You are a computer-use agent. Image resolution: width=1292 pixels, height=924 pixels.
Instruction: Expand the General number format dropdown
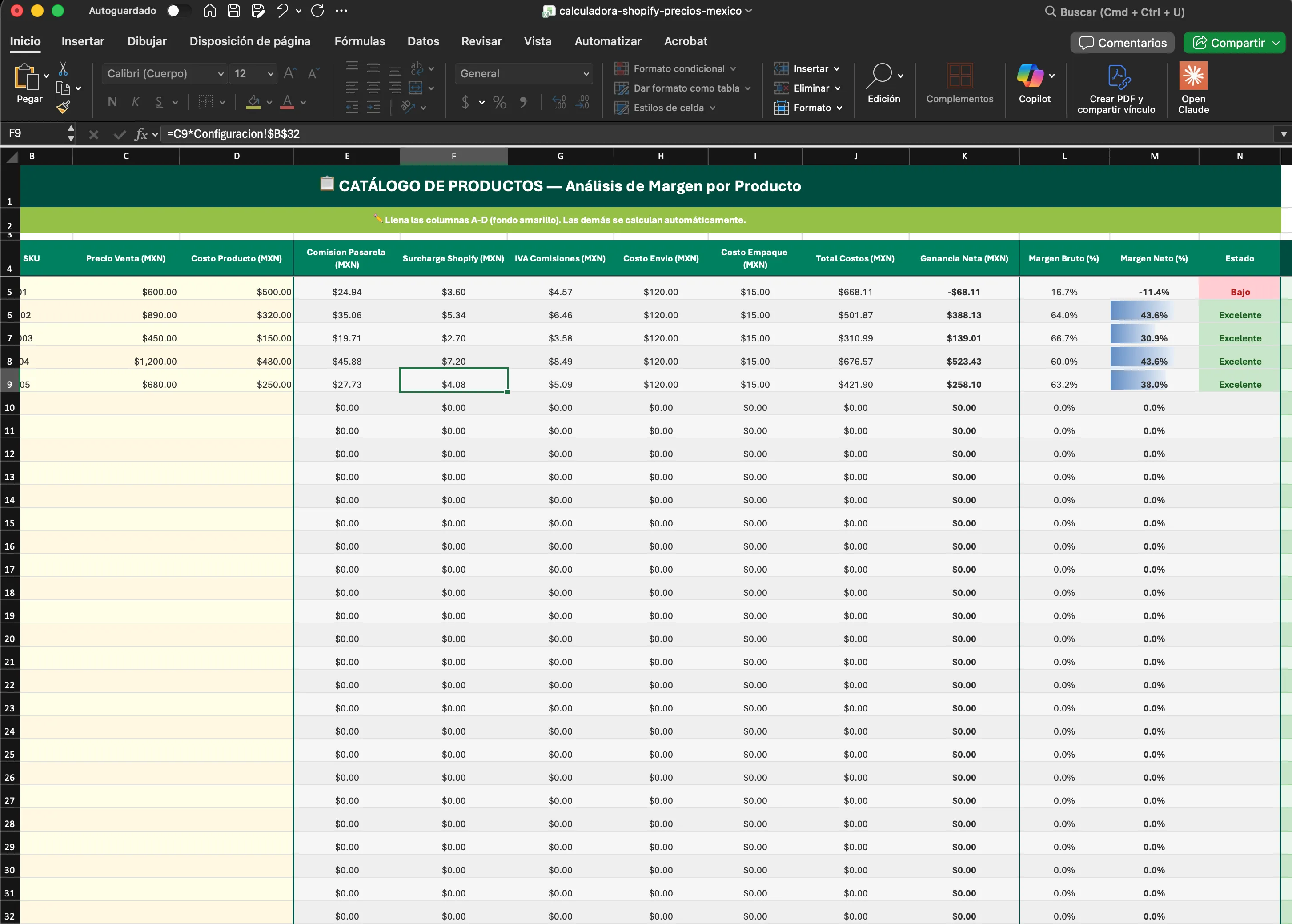point(586,74)
